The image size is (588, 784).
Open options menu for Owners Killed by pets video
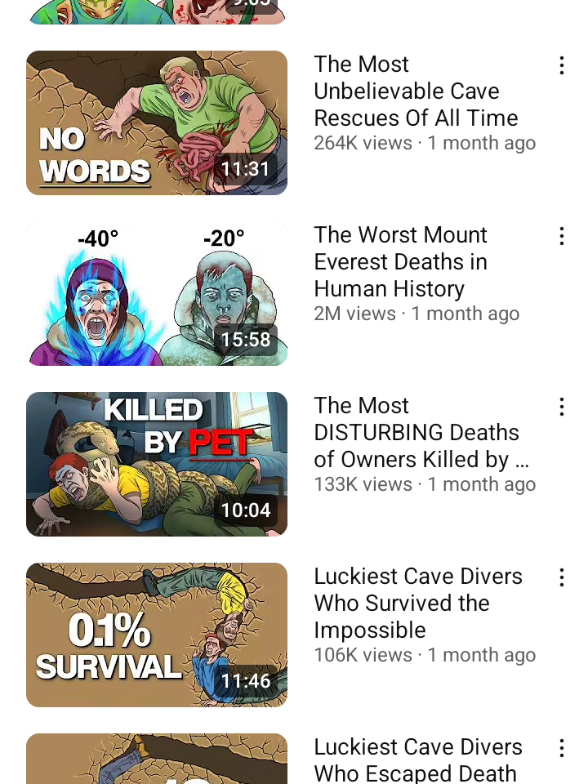(x=562, y=407)
